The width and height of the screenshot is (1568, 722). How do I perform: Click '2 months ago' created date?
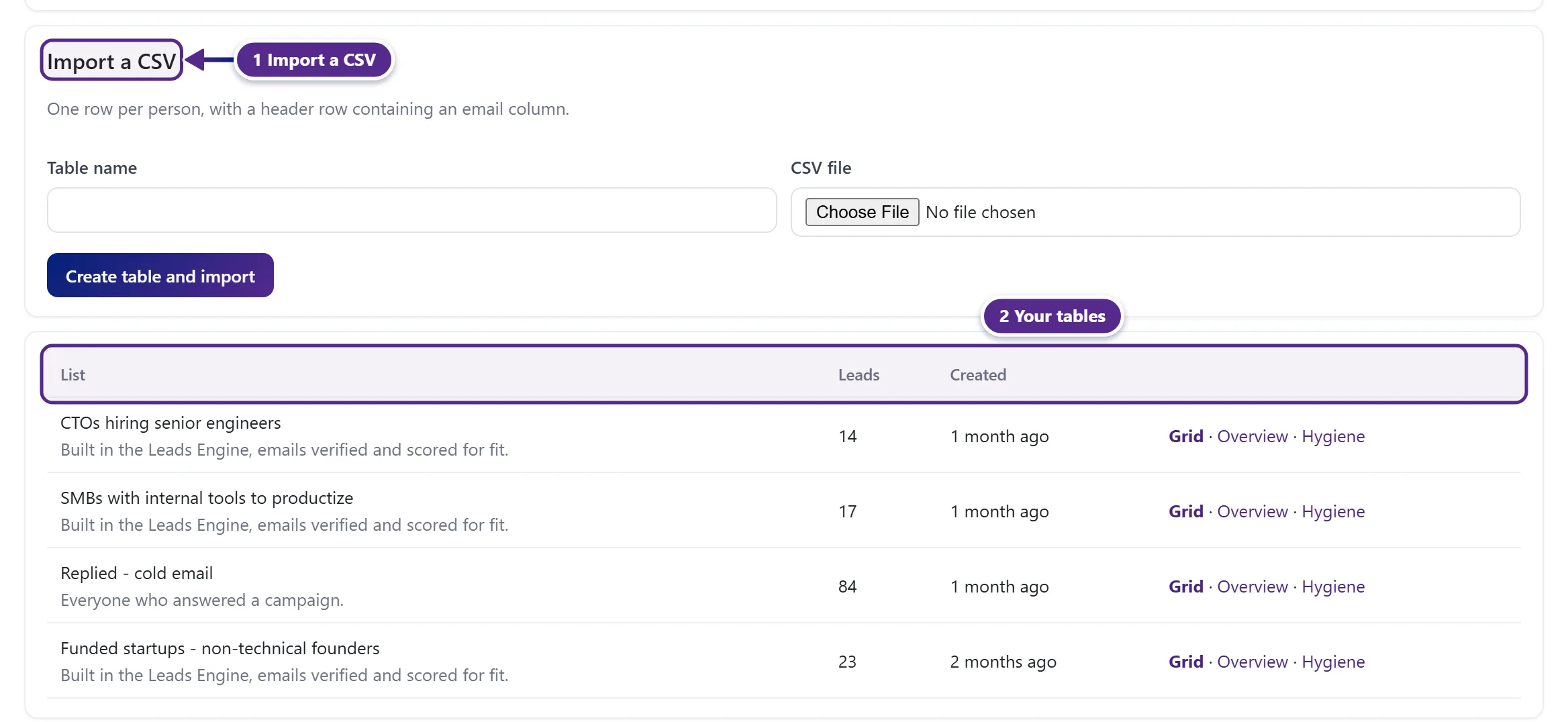(1003, 662)
